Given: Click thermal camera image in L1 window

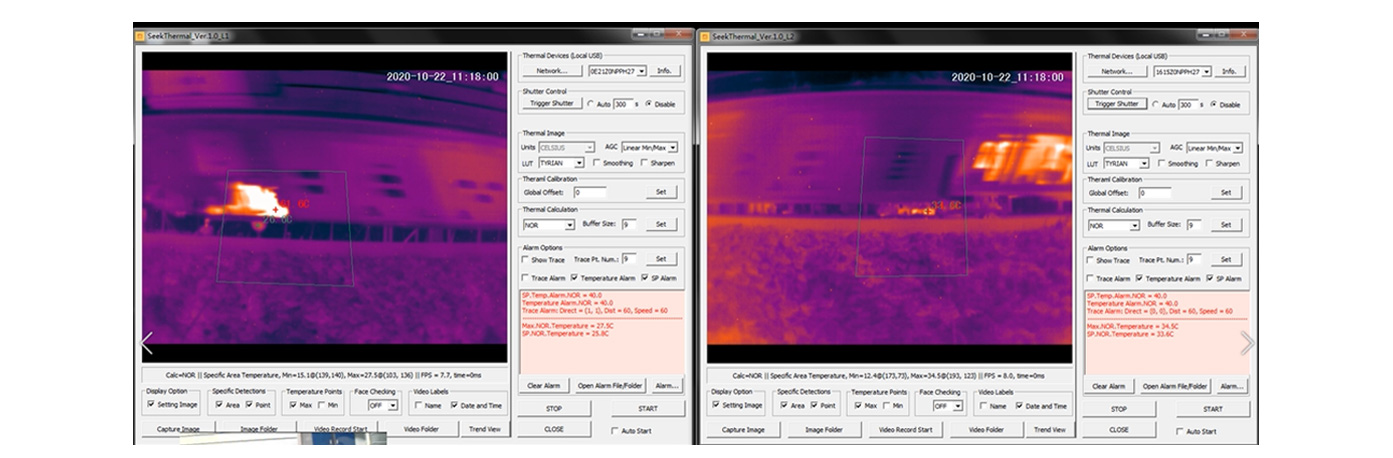Looking at the screenshot, I should click(x=325, y=208).
